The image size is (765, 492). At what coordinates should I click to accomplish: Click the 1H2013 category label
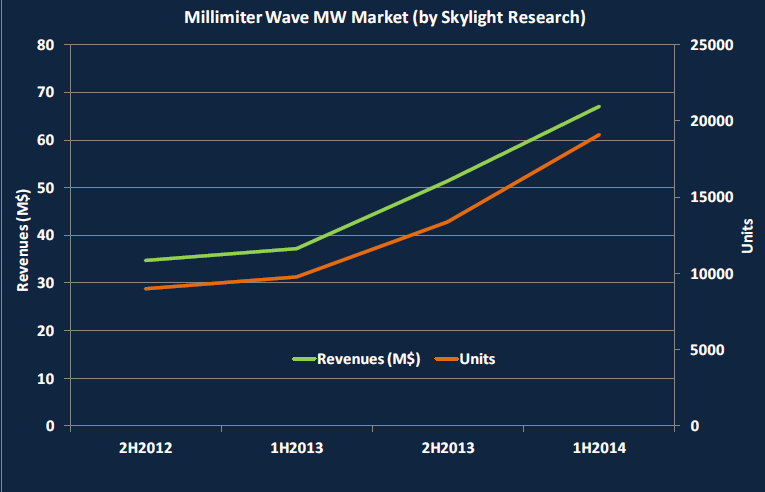pyautogui.click(x=297, y=448)
